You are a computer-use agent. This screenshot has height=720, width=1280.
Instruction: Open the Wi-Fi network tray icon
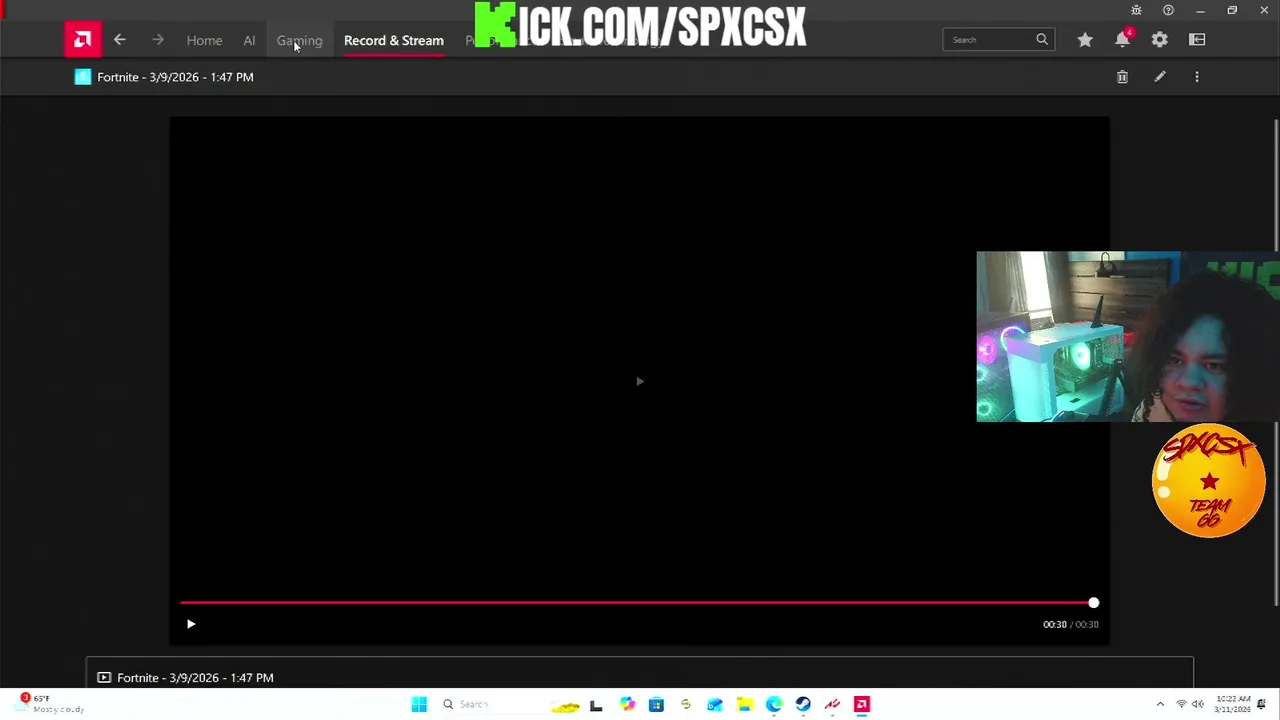(x=1181, y=705)
